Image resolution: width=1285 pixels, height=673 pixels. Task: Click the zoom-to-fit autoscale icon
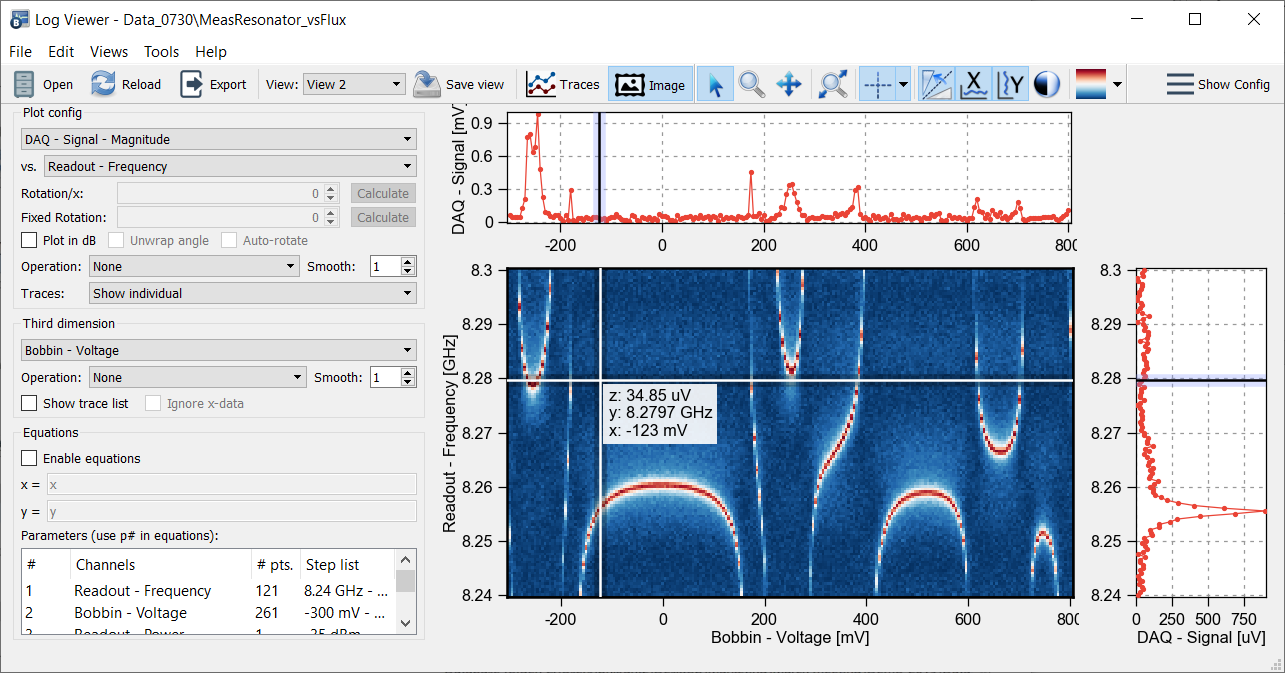pos(832,84)
